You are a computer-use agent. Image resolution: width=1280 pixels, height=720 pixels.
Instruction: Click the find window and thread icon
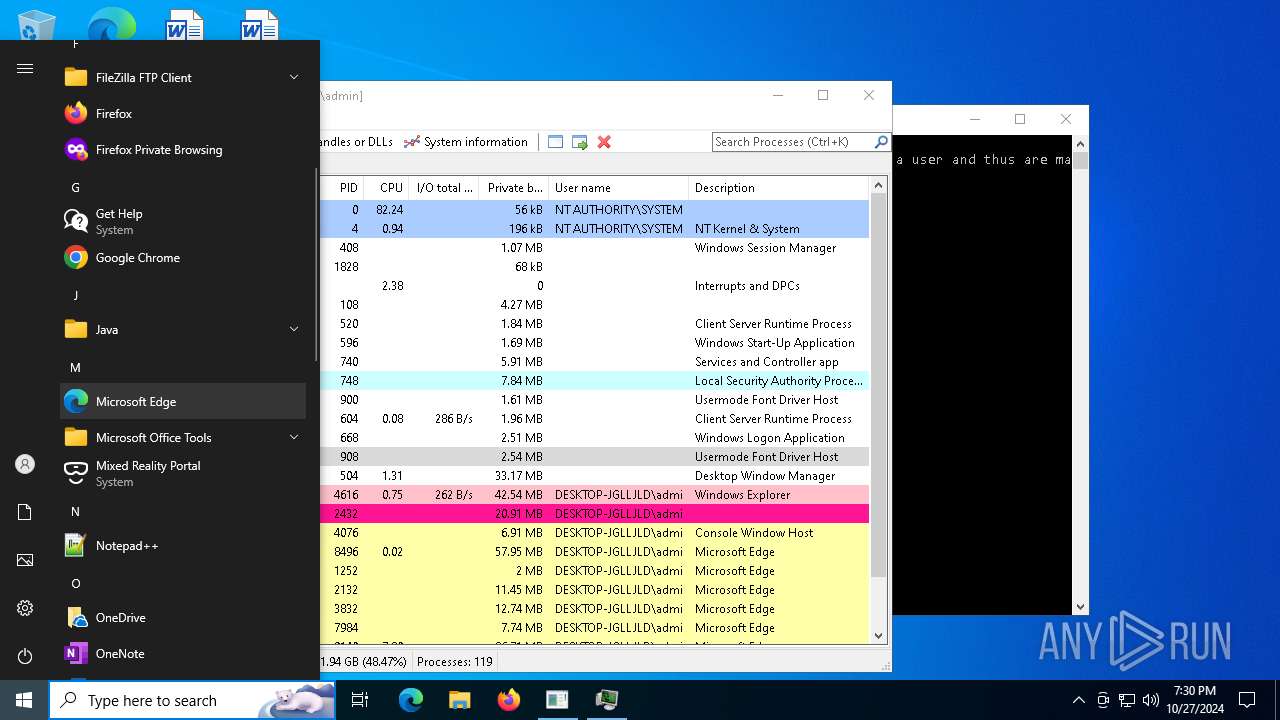pos(580,142)
